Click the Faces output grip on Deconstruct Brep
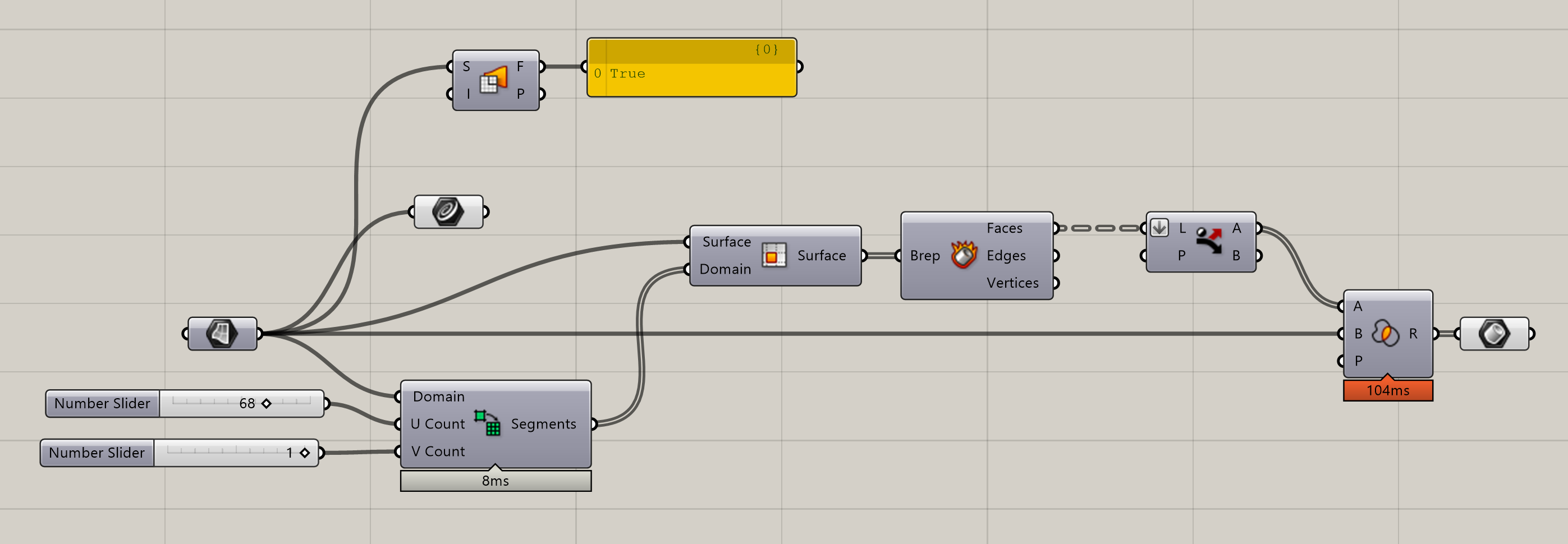Viewport: 1568px width, 544px height. click(1056, 228)
